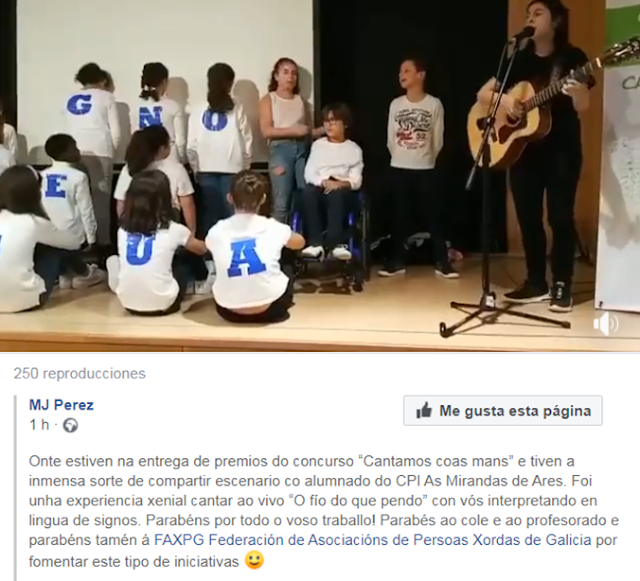Click the thumbs-up icon in the like button
Screen dimensions: 640x581
click(424, 410)
